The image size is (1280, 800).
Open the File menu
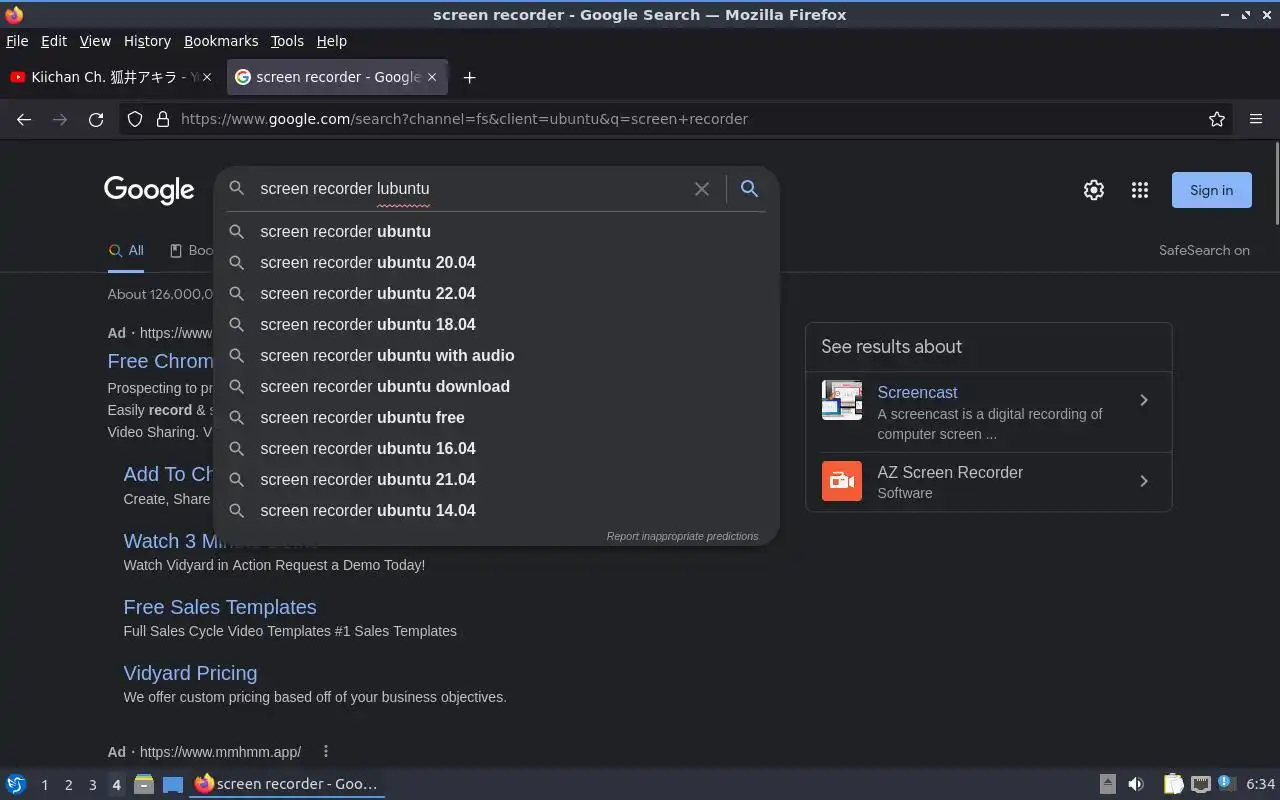pyautogui.click(x=17, y=41)
